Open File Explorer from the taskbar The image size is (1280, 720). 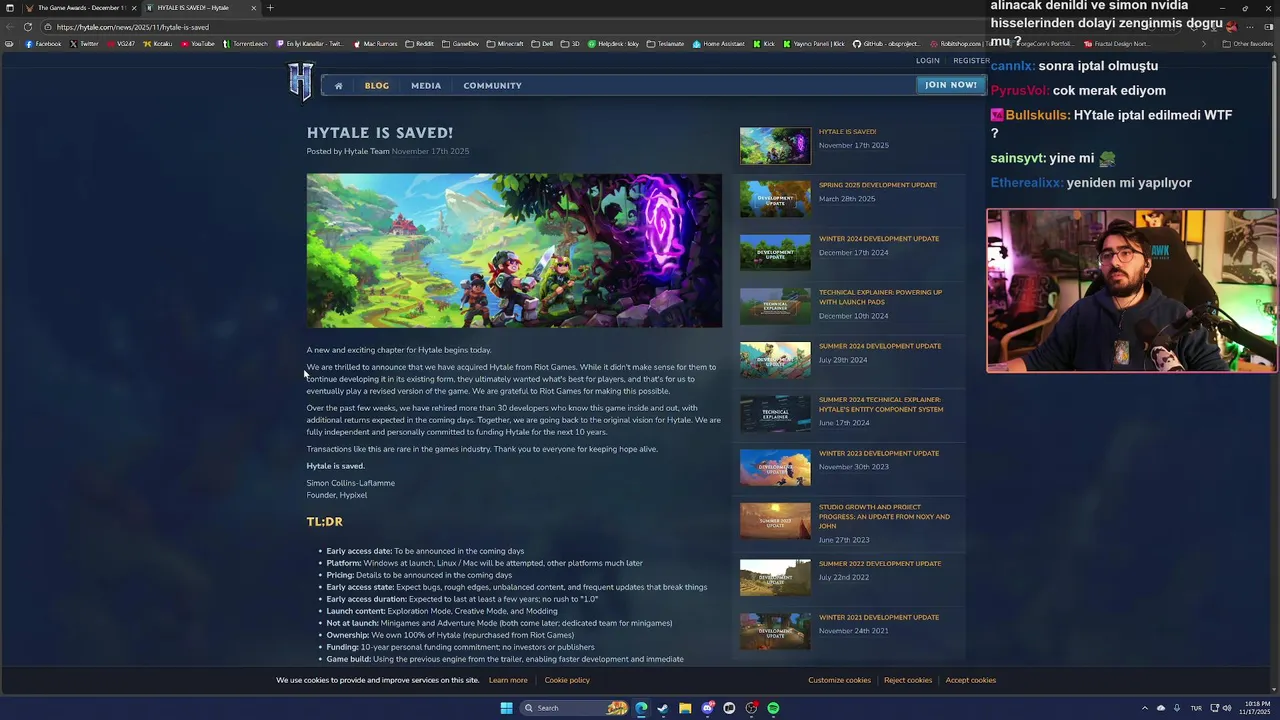pyautogui.click(x=685, y=708)
